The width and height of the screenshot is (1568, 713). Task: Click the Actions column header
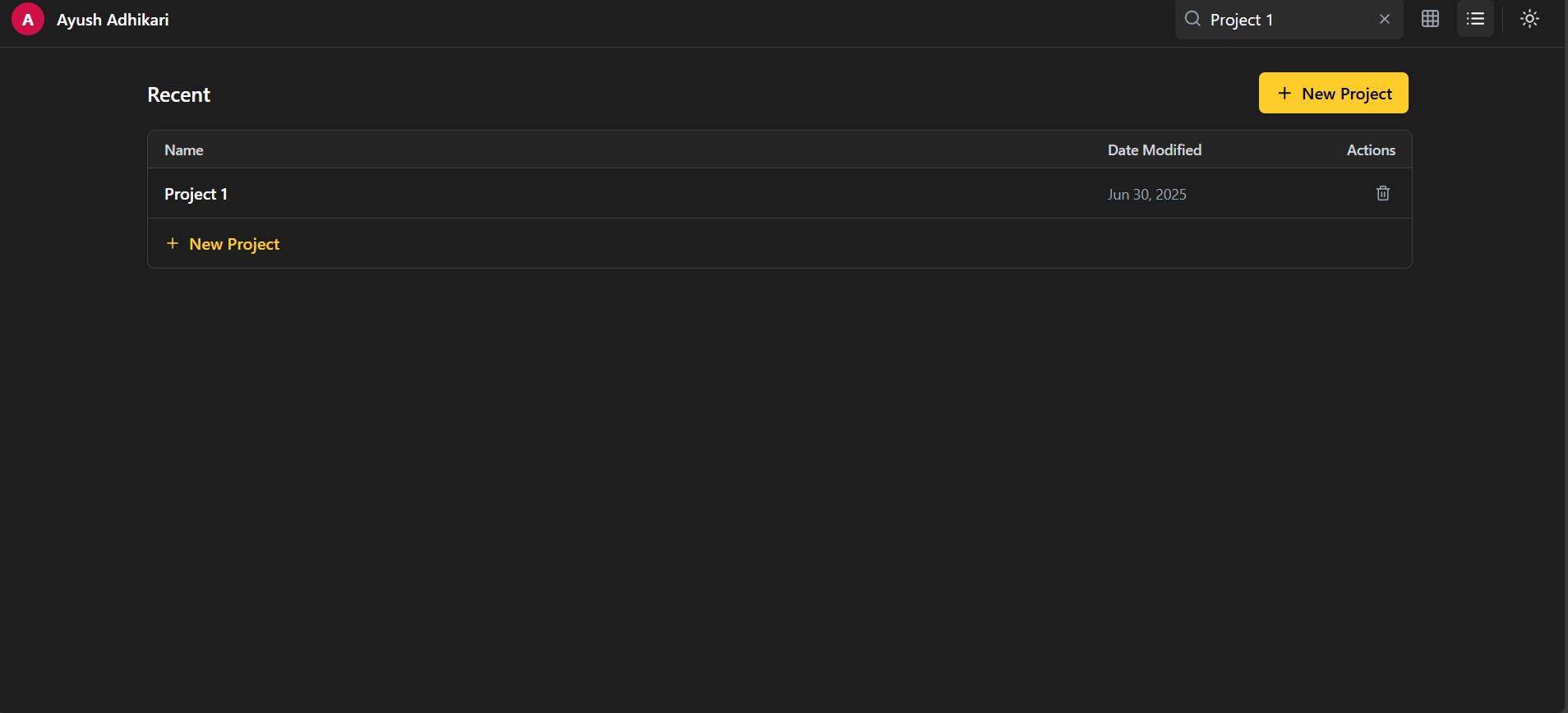1370,149
